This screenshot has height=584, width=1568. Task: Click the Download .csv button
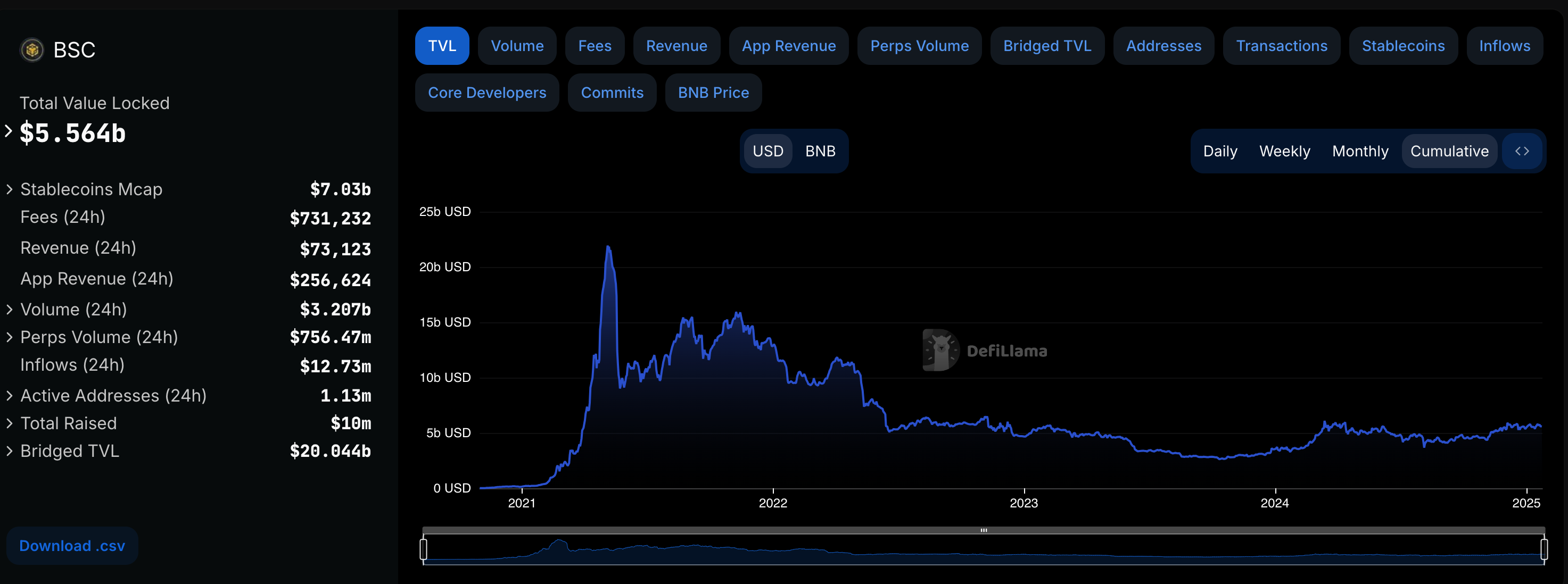72,546
